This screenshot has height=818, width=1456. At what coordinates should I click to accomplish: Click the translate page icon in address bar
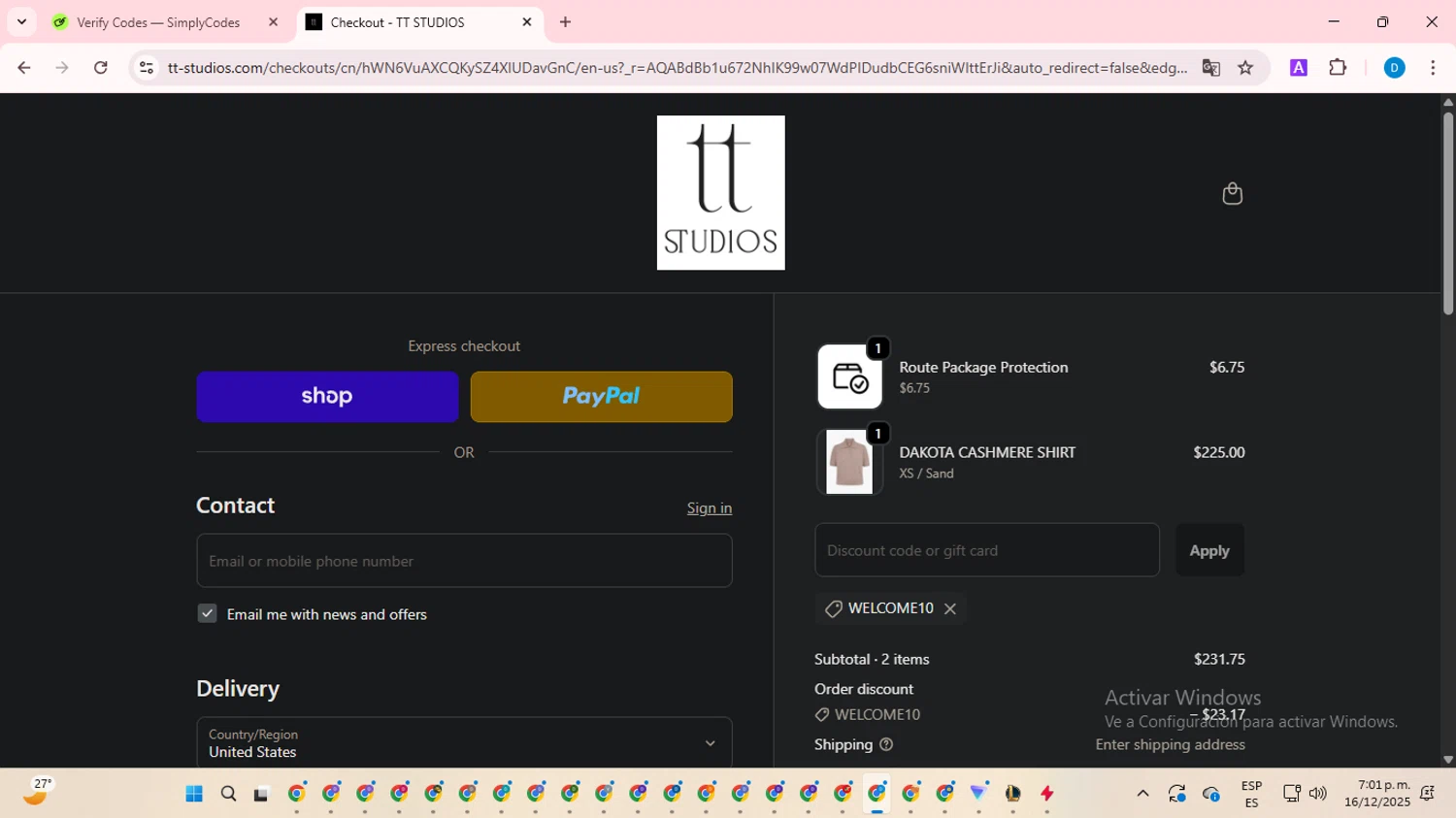(1210, 68)
